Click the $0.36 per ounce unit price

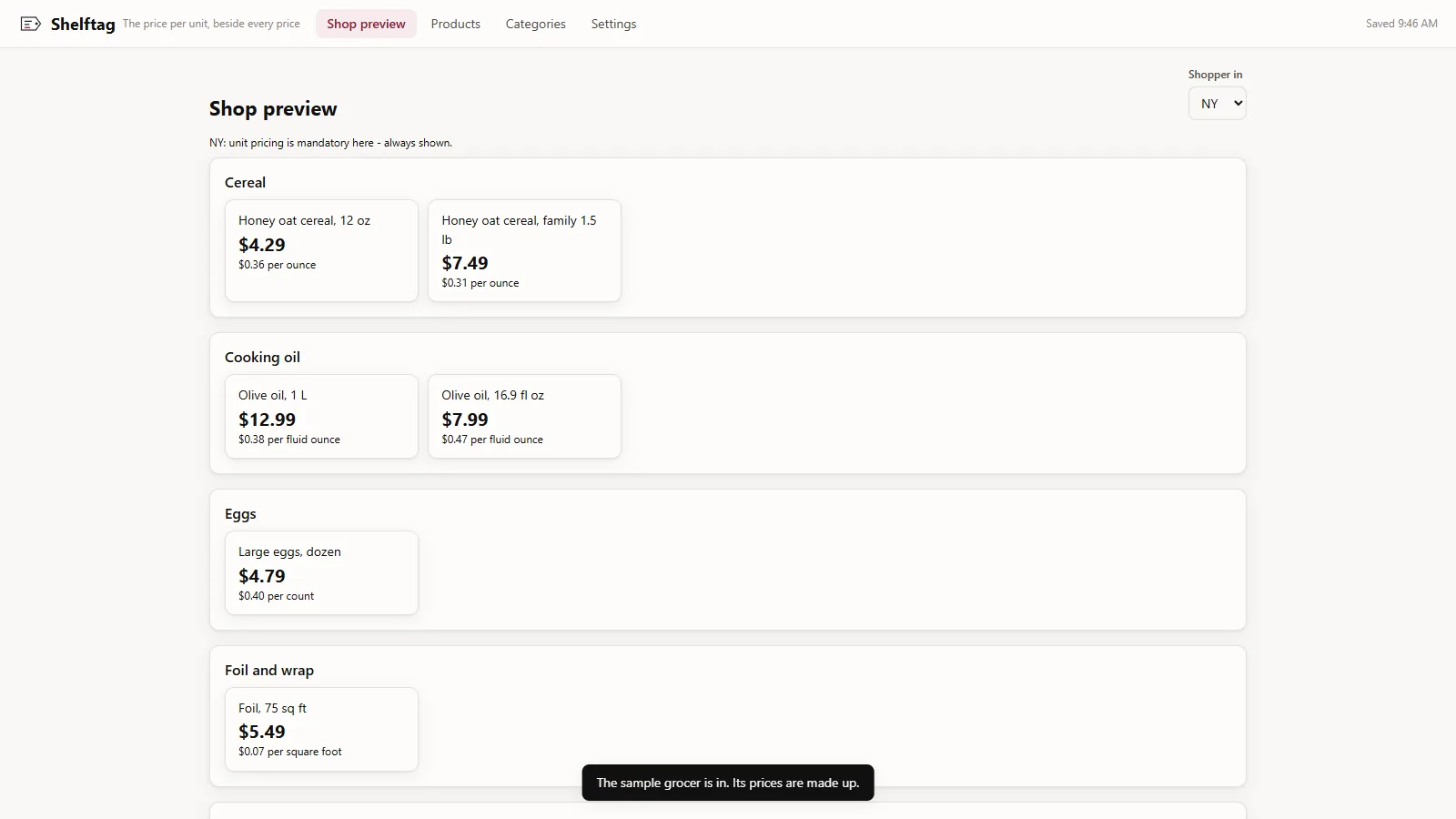[277, 265]
